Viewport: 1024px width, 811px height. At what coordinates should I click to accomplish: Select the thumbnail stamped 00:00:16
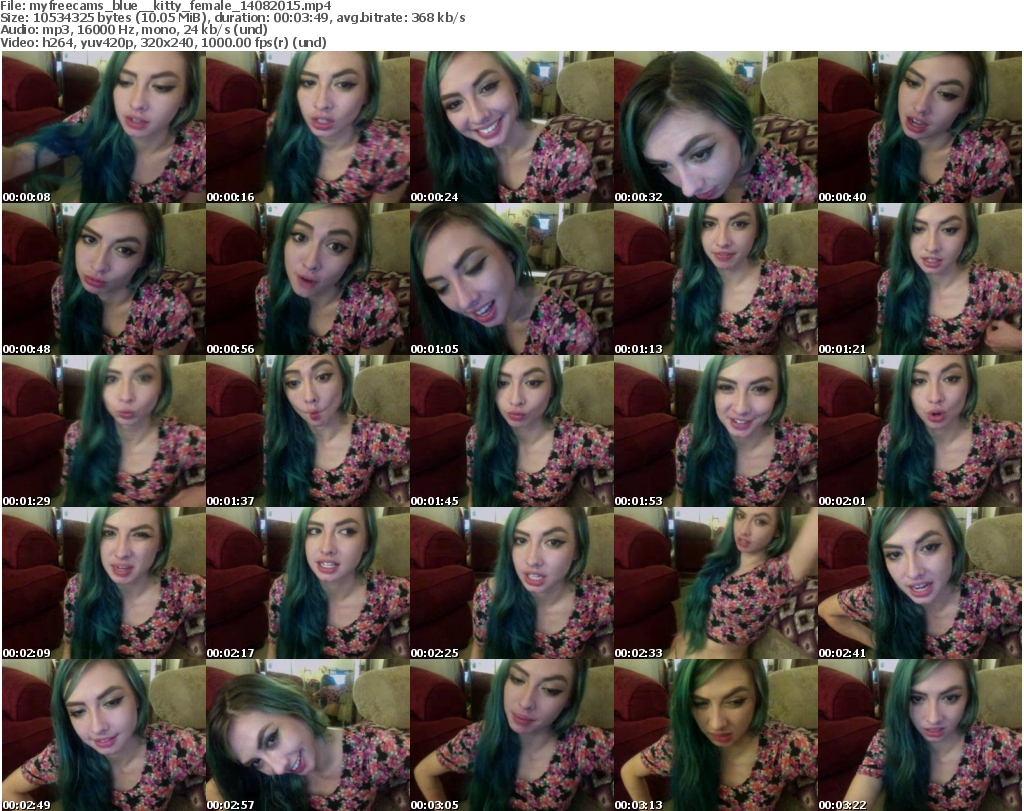click(308, 127)
